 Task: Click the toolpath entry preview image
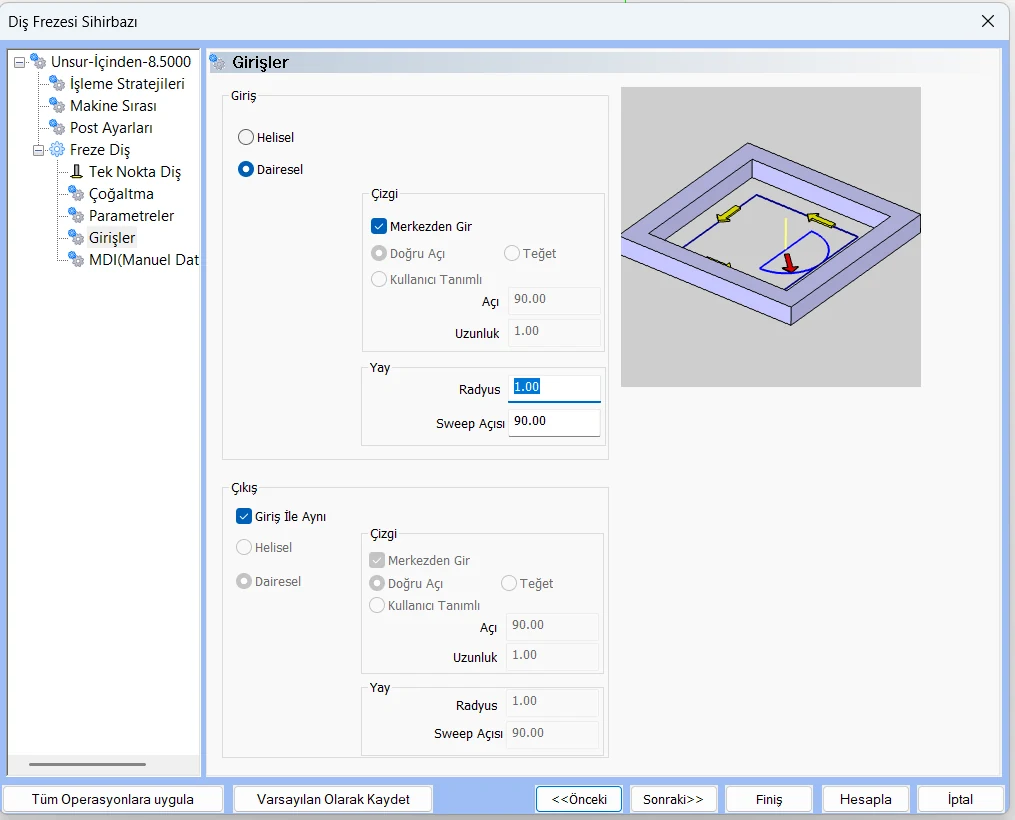click(770, 237)
